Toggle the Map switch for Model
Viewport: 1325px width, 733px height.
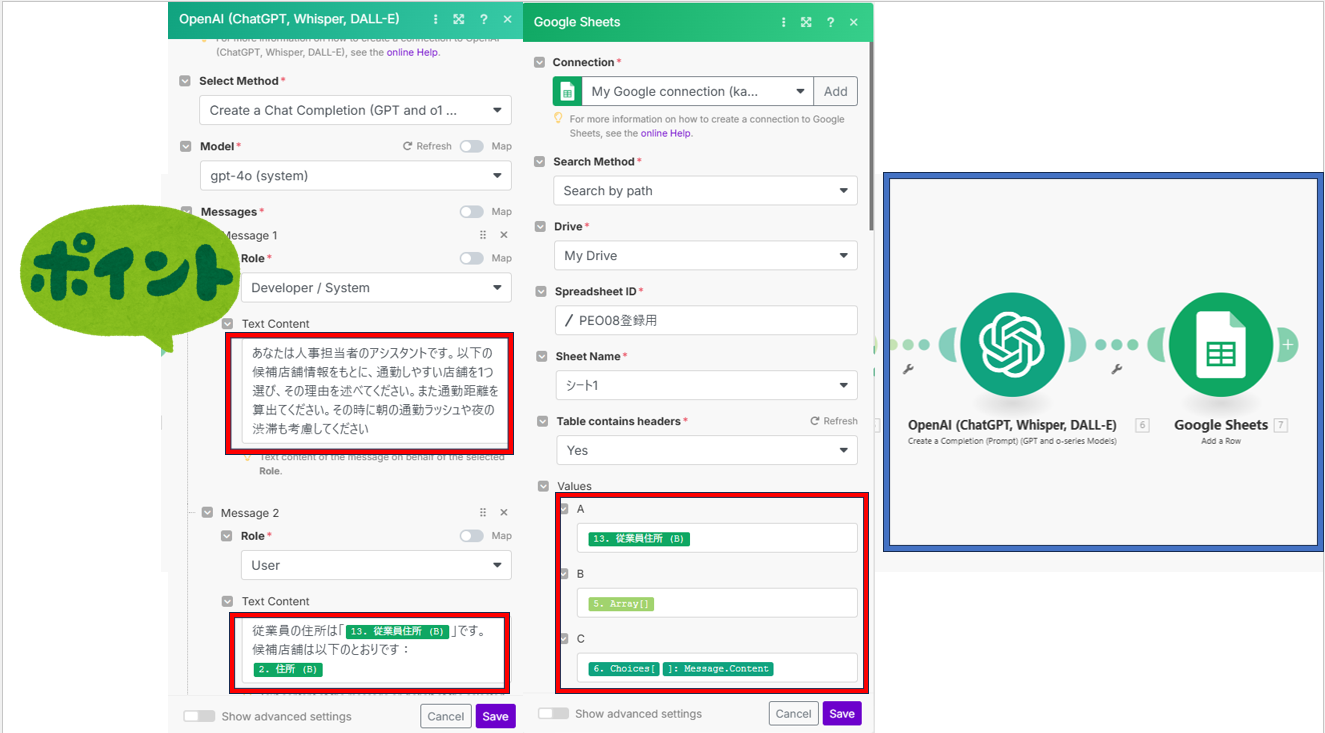click(471, 146)
